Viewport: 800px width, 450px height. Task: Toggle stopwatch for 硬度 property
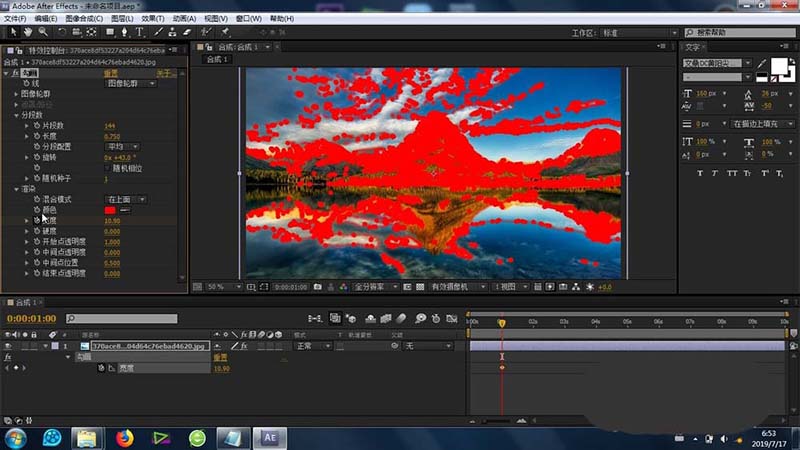(38, 231)
